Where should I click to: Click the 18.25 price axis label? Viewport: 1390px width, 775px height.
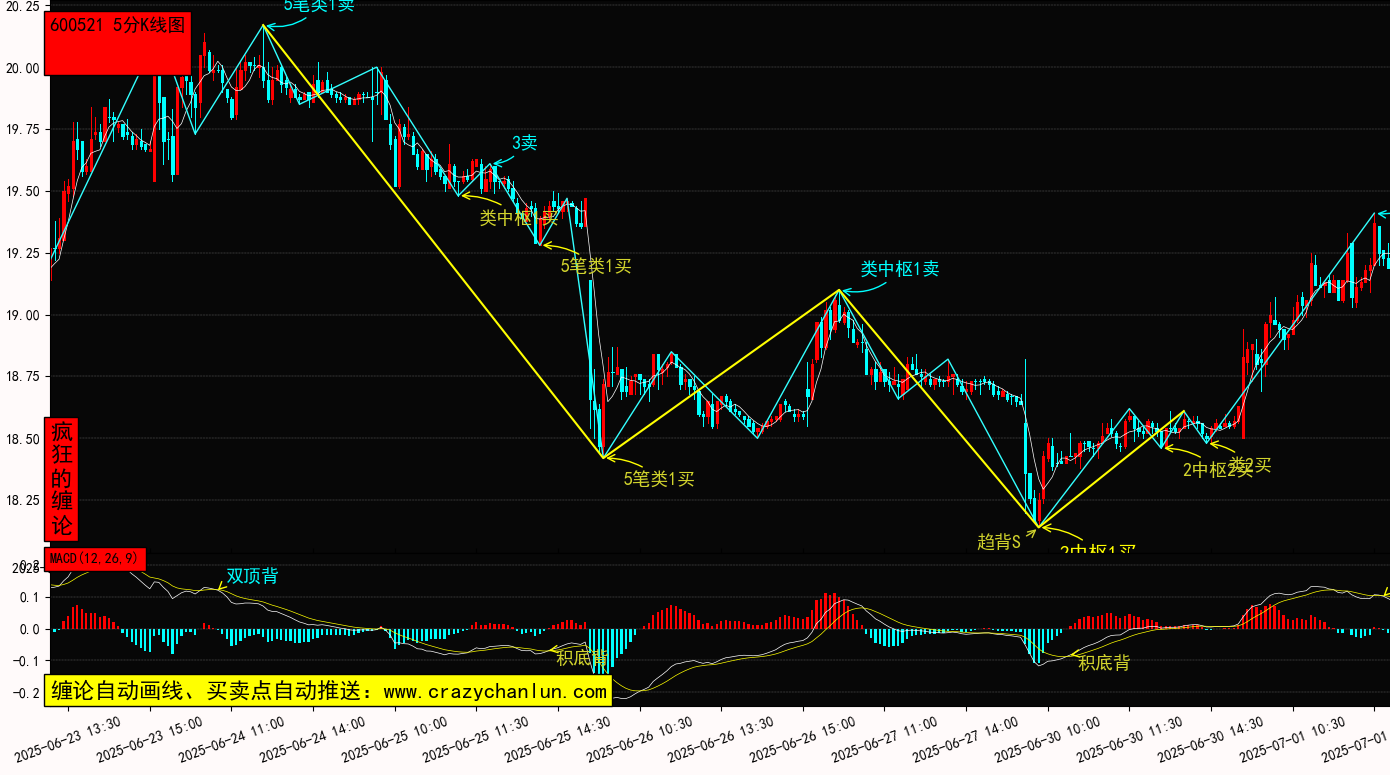point(21,501)
